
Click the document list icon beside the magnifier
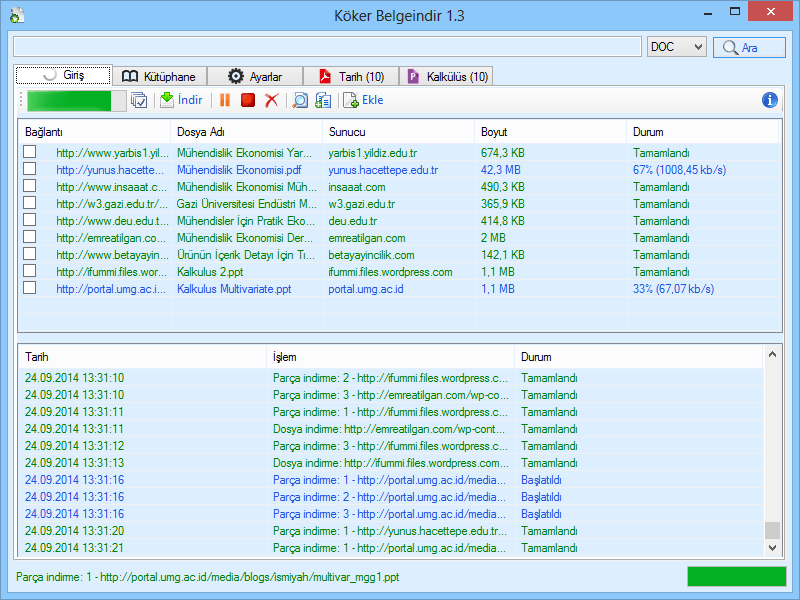(x=323, y=100)
